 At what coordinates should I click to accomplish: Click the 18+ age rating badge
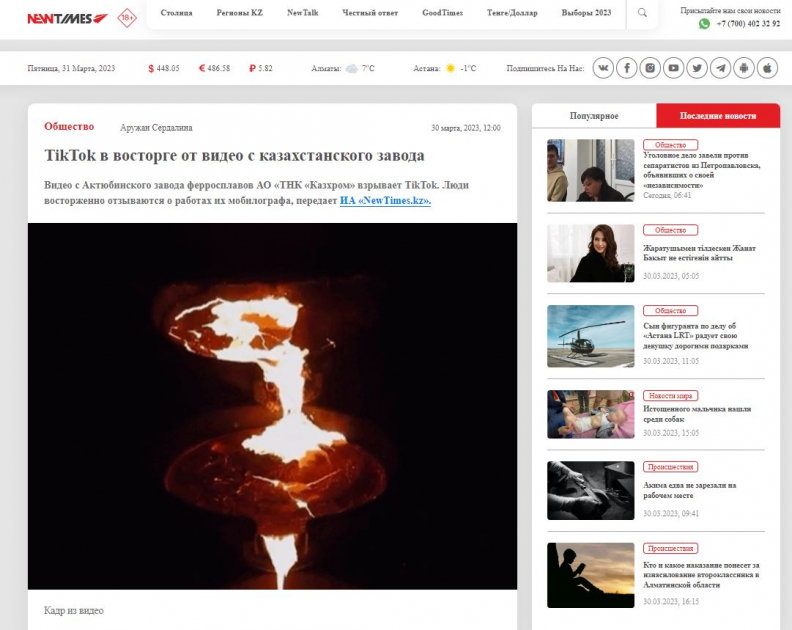[x=127, y=18]
